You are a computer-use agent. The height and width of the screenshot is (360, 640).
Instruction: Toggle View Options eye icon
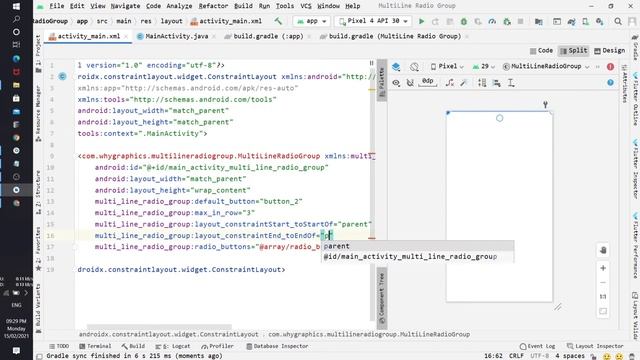point(396,83)
